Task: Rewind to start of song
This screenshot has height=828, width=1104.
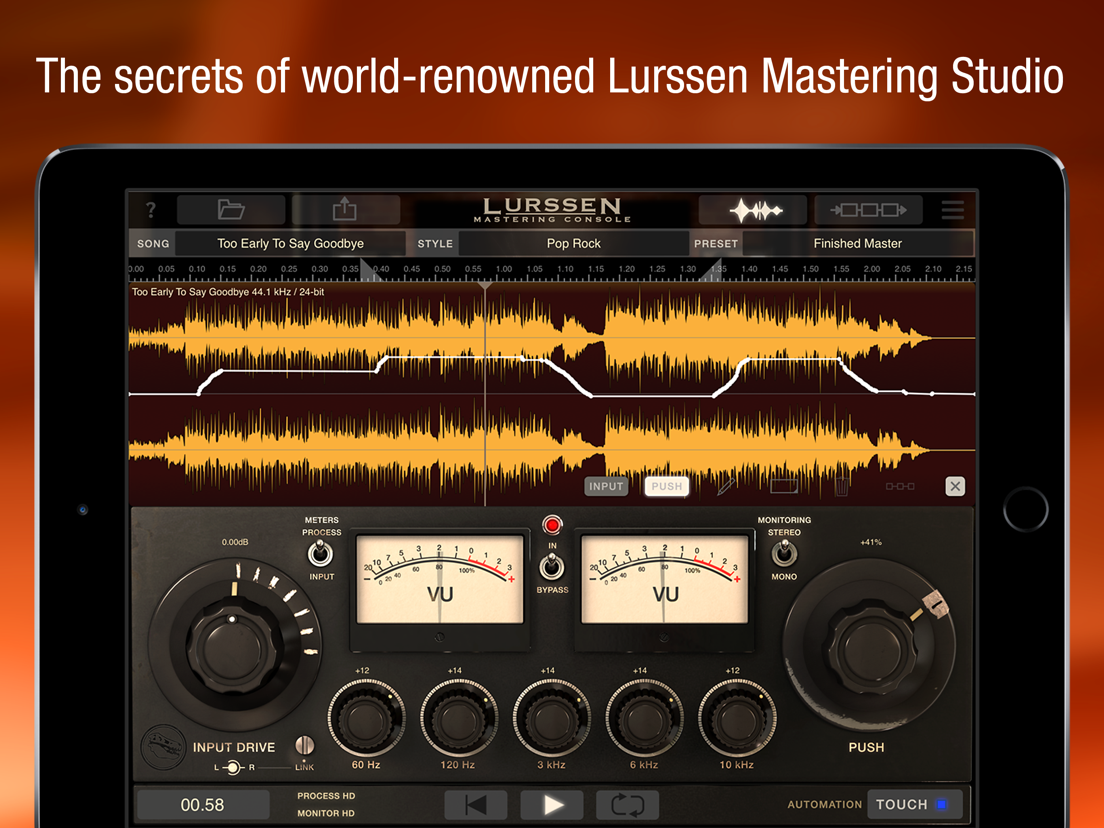Action: click(475, 805)
